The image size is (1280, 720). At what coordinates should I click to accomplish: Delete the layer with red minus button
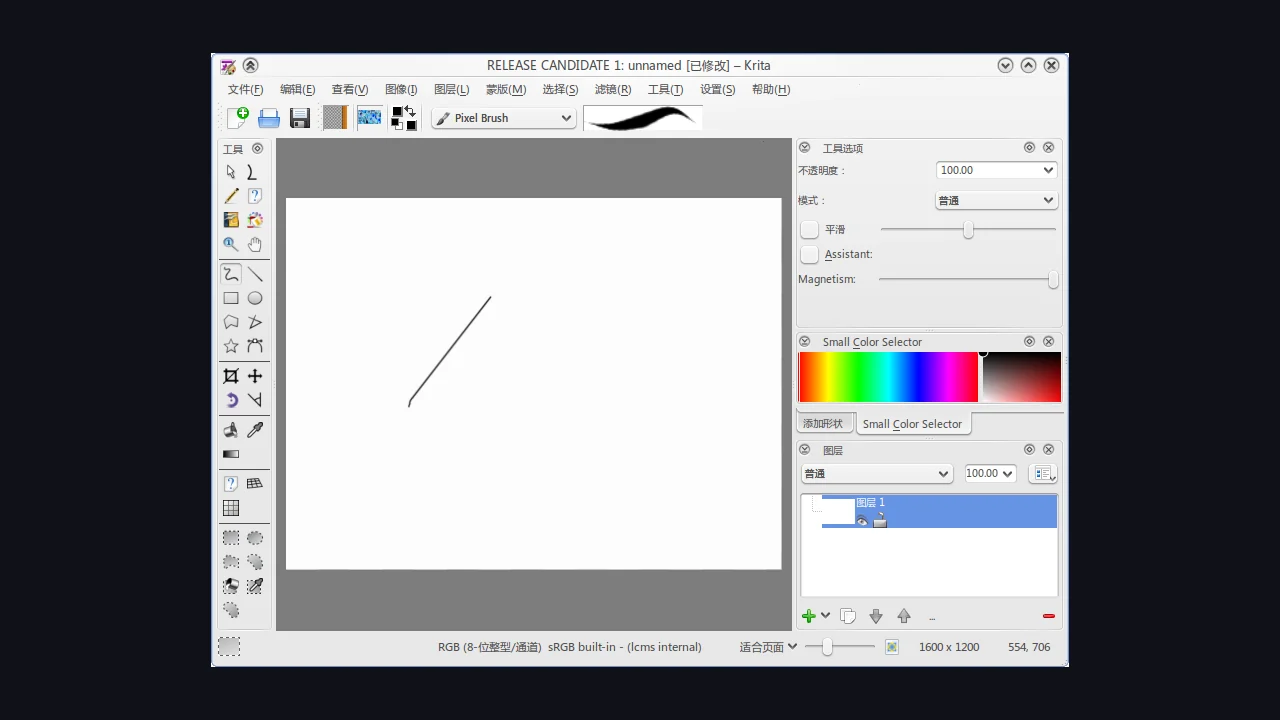1049,616
